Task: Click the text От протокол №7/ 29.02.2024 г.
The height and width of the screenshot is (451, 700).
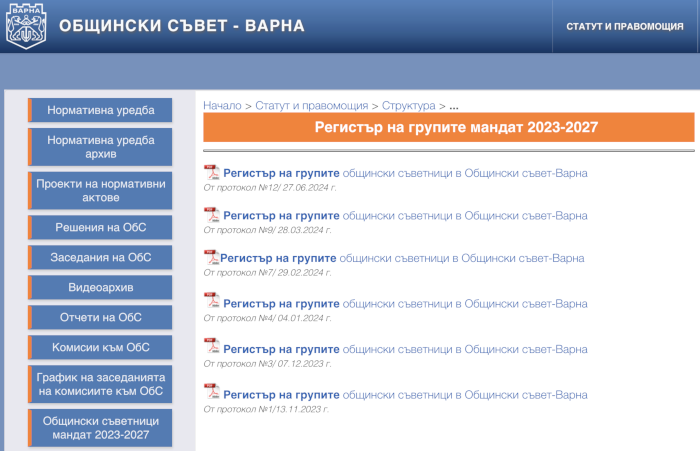Action: [x=267, y=272]
